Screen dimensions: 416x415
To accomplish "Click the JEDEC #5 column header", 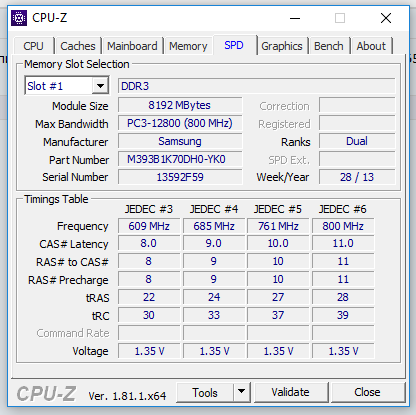I will coord(278,209).
